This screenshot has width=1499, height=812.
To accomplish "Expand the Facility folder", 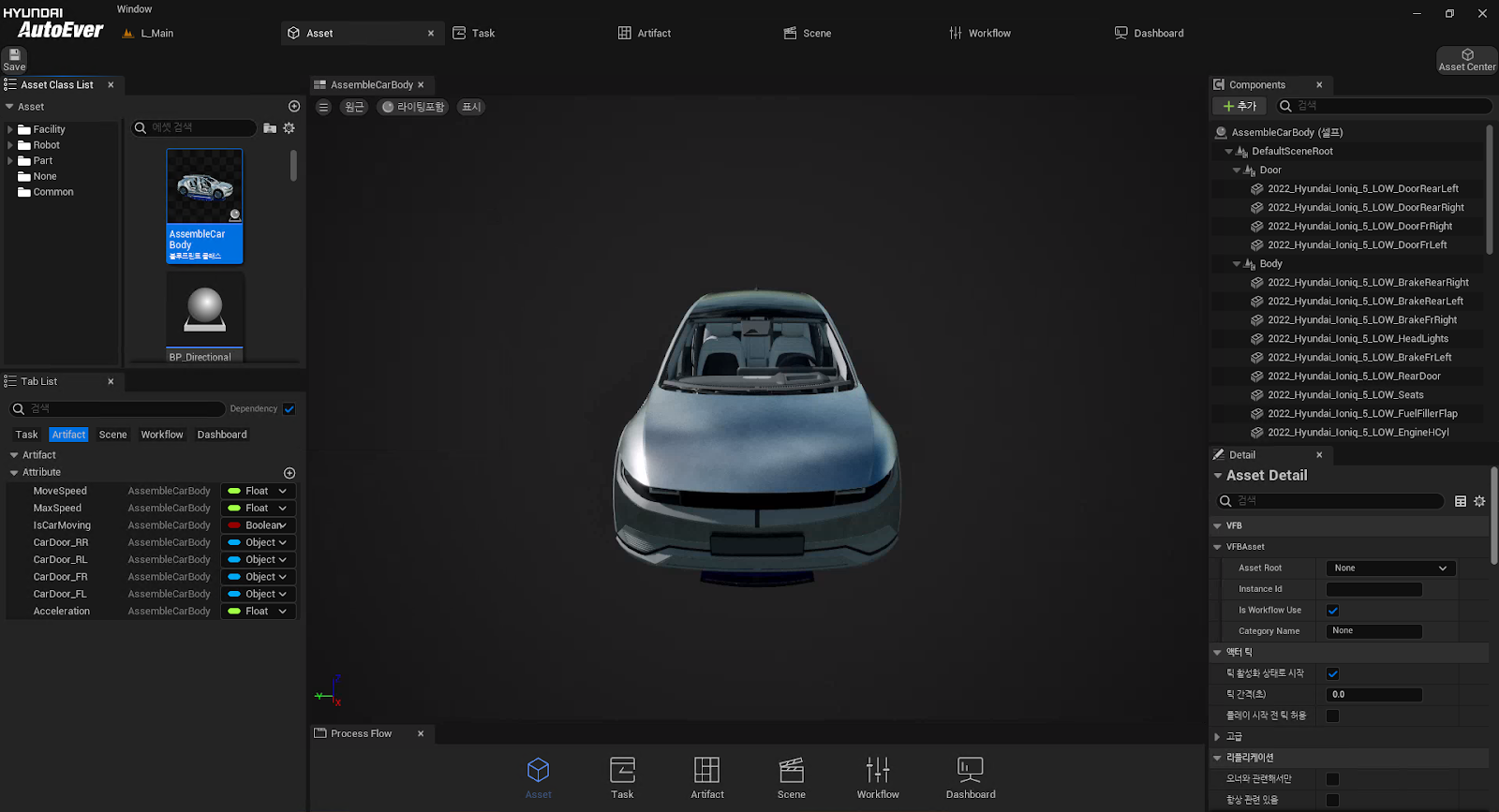I will [x=10, y=129].
